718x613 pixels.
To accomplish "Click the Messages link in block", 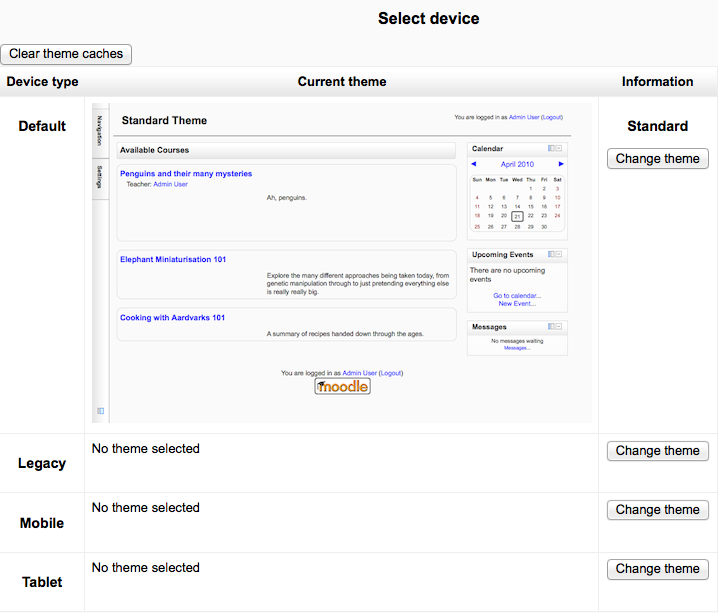I will pyautogui.click(x=517, y=348).
